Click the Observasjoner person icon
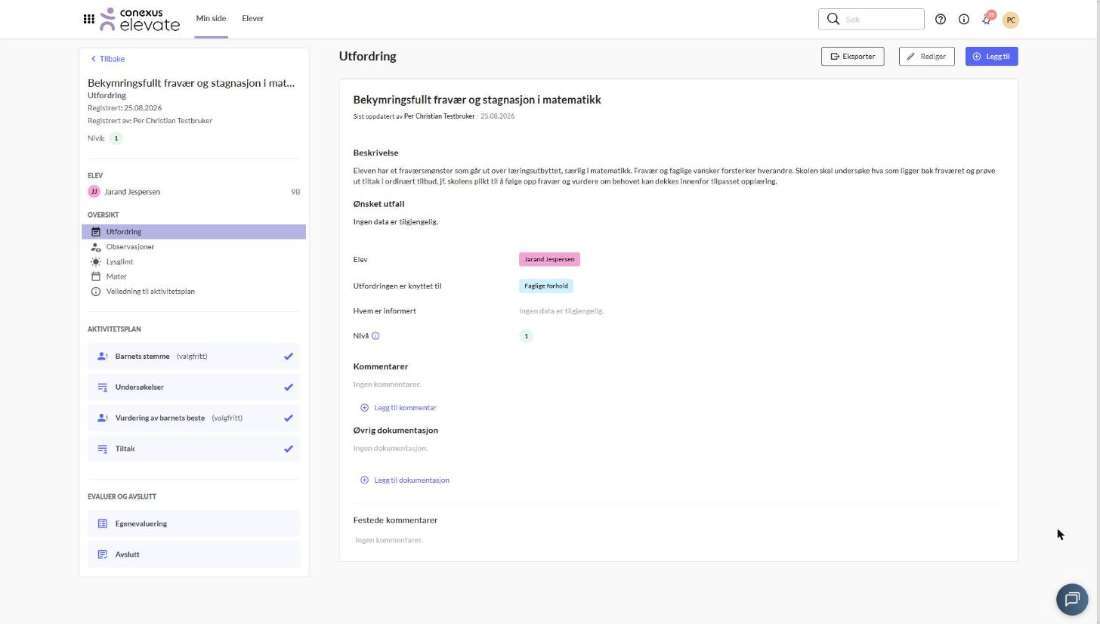This screenshot has width=1100, height=624. pos(96,247)
